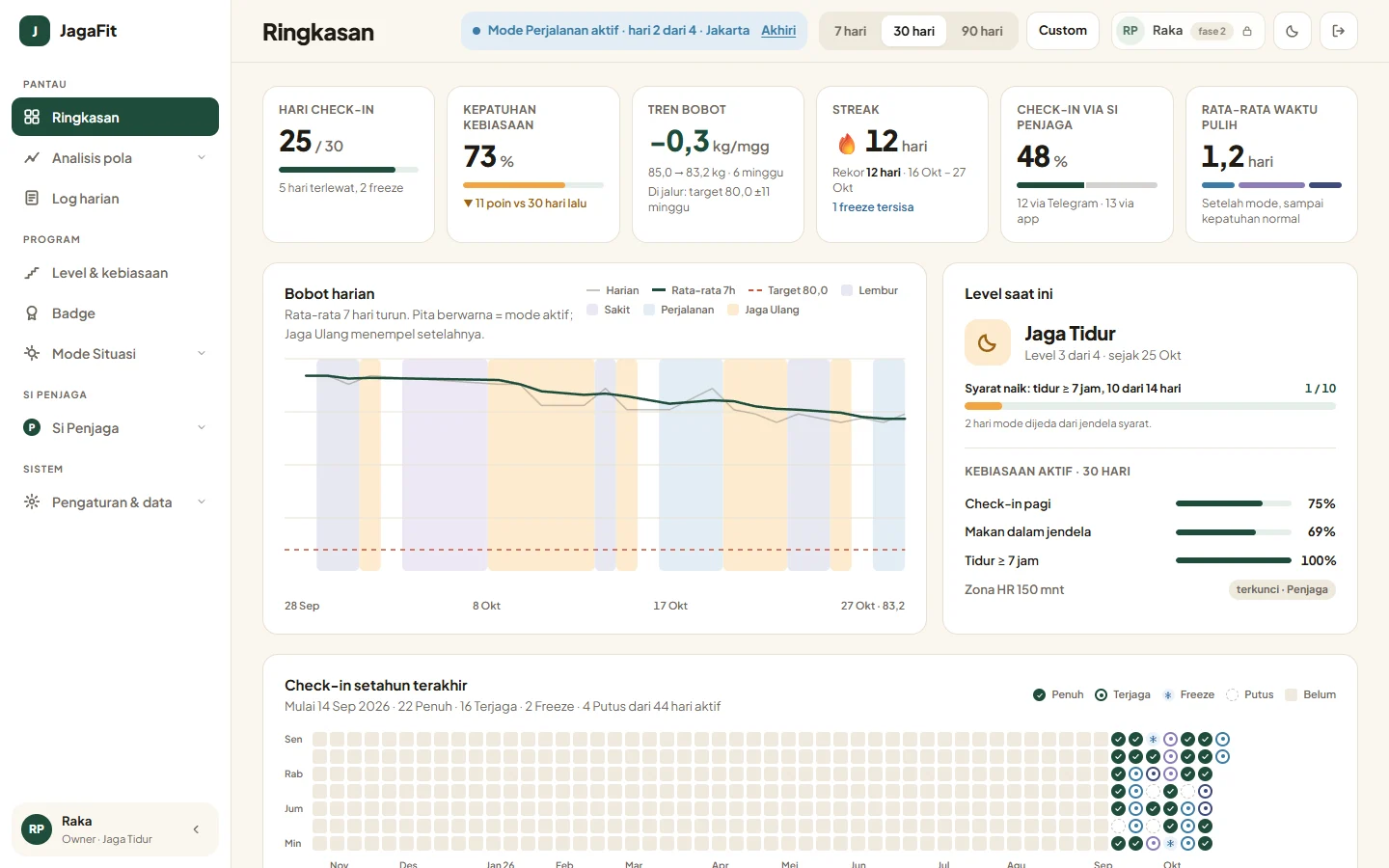1389x868 pixels.
Task: Open the Badge page via its medal icon
Action: pyautogui.click(x=32, y=313)
